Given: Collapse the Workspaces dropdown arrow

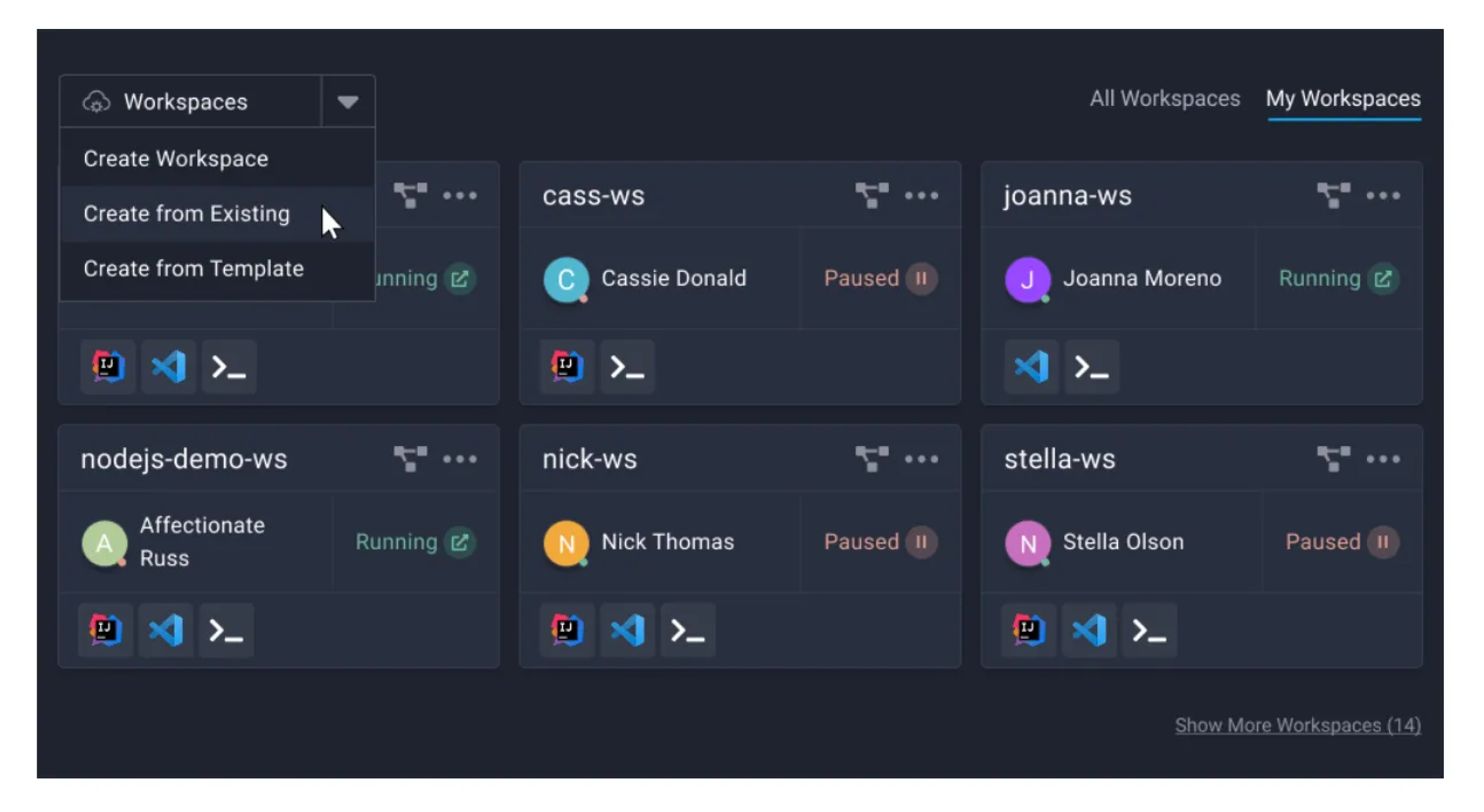Looking at the screenshot, I should [x=347, y=102].
